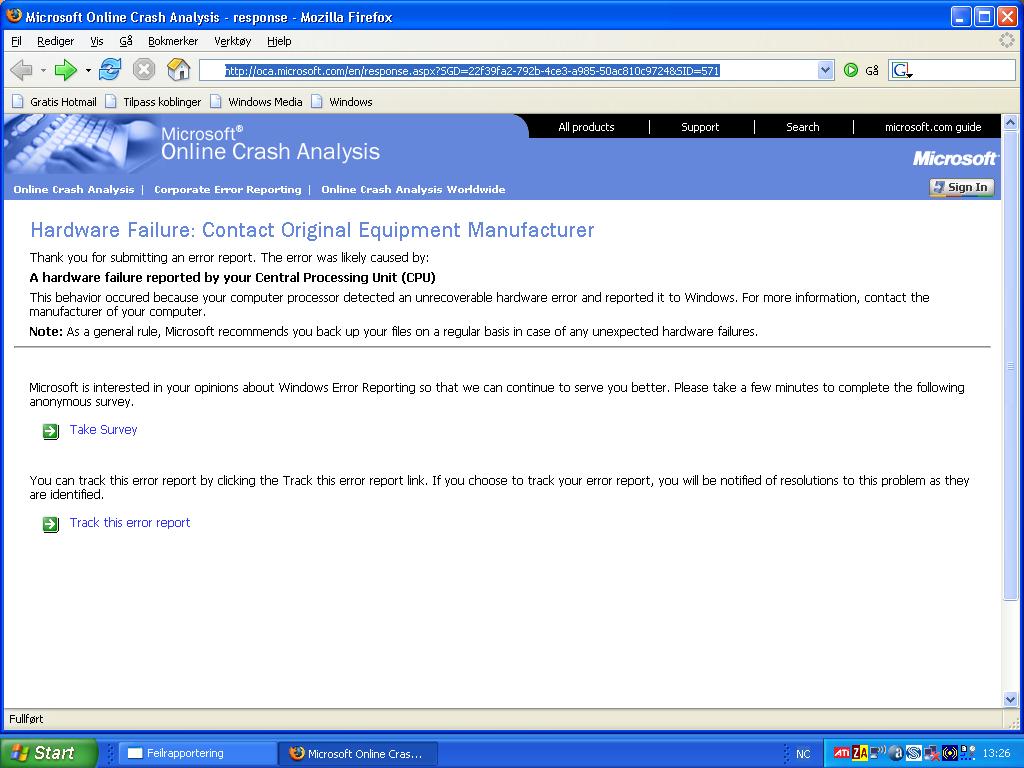
Task: Open the microsoft.com guide link
Action: click(x=933, y=127)
